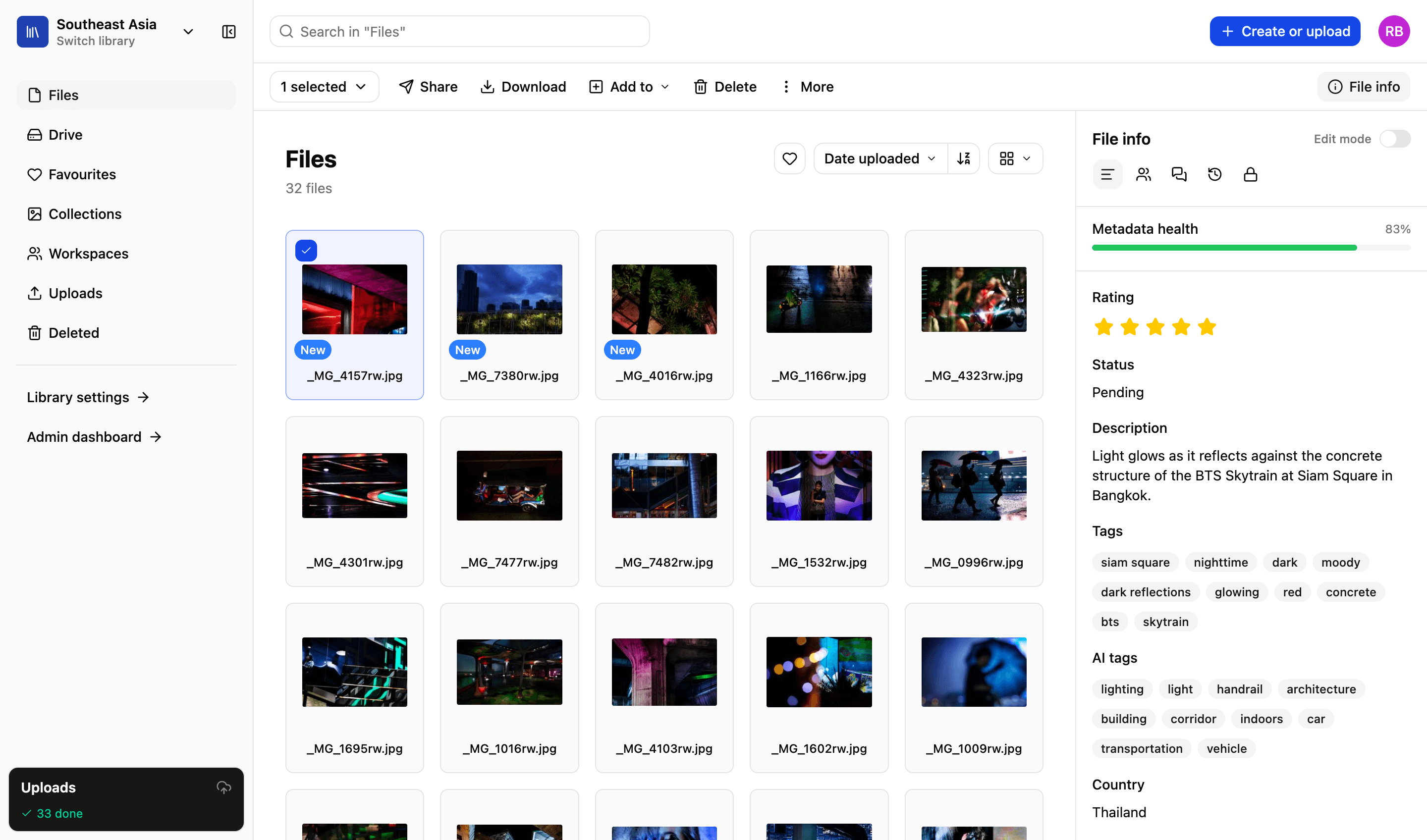The height and width of the screenshot is (840, 1427).
Task: Click the Uploads tray icon in sidebar
Action: (x=35, y=293)
